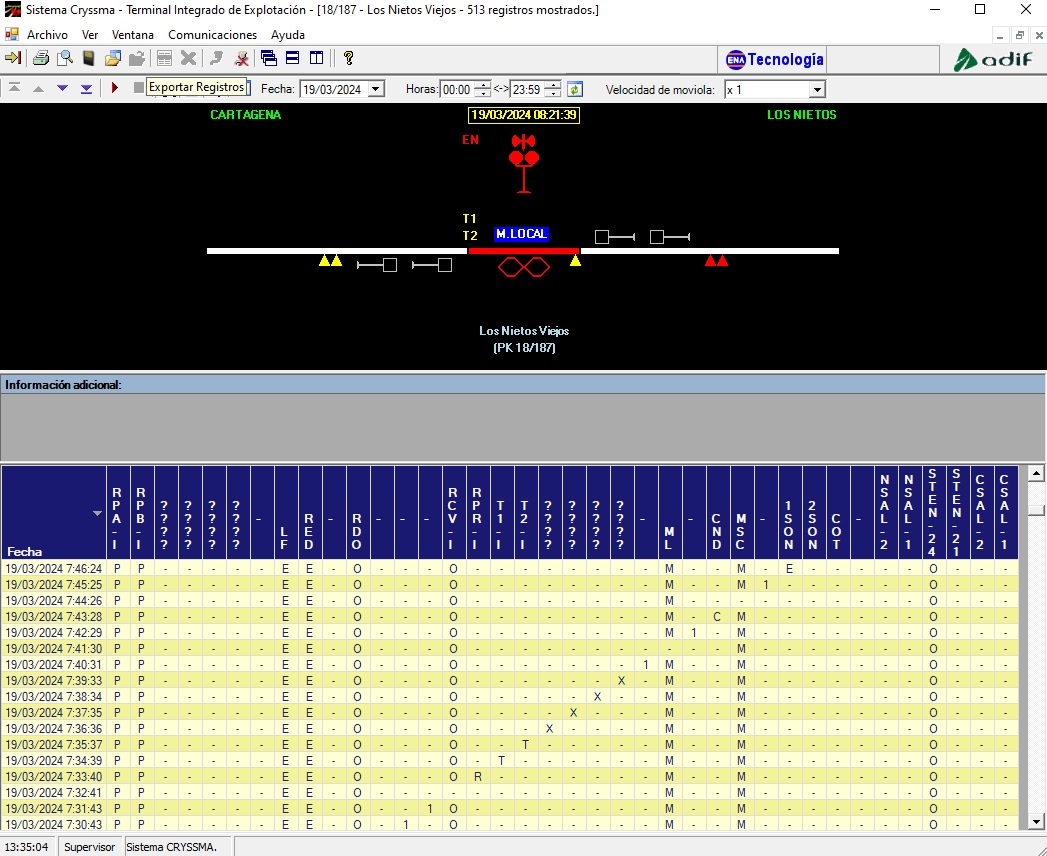Click the yellow help question mark icon
Screen dimensions: 1047x856
tap(348, 59)
